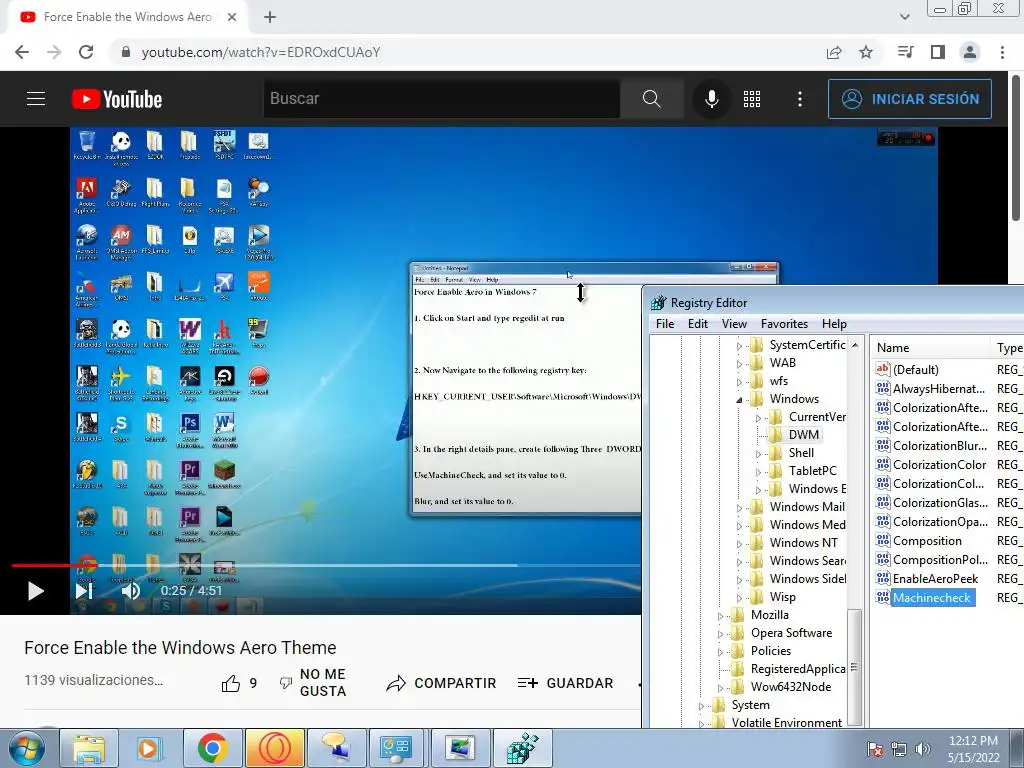
Task: Click the URL address bar
Action: pyautogui.click(x=464, y=52)
